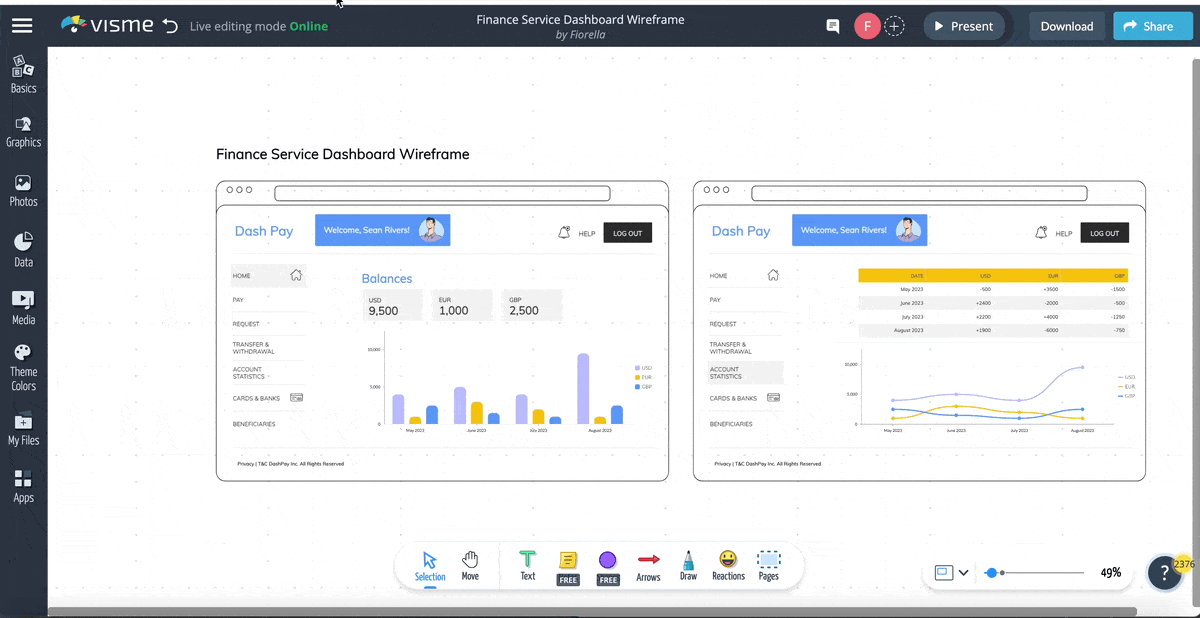Open the comments speech bubble
Screen dimensions: 1200x618
click(x=832, y=27)
